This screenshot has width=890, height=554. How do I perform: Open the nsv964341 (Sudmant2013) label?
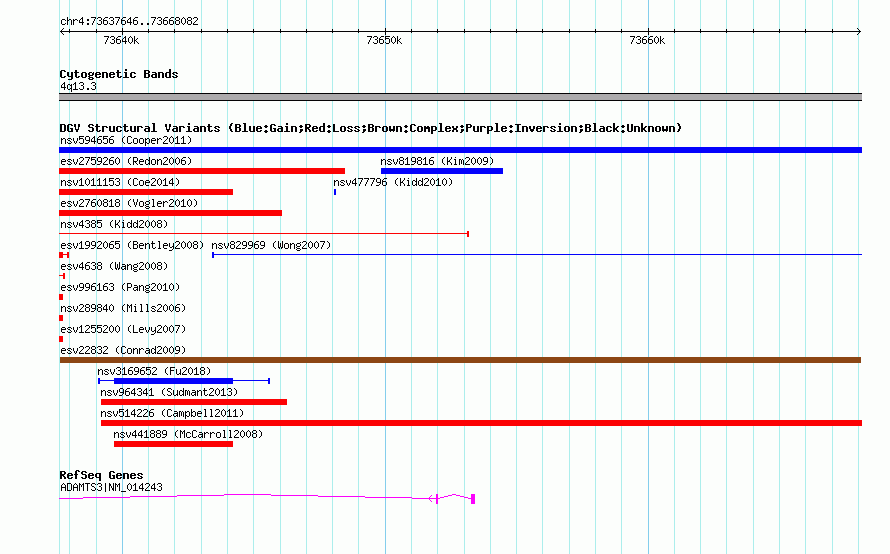[169, 392]
